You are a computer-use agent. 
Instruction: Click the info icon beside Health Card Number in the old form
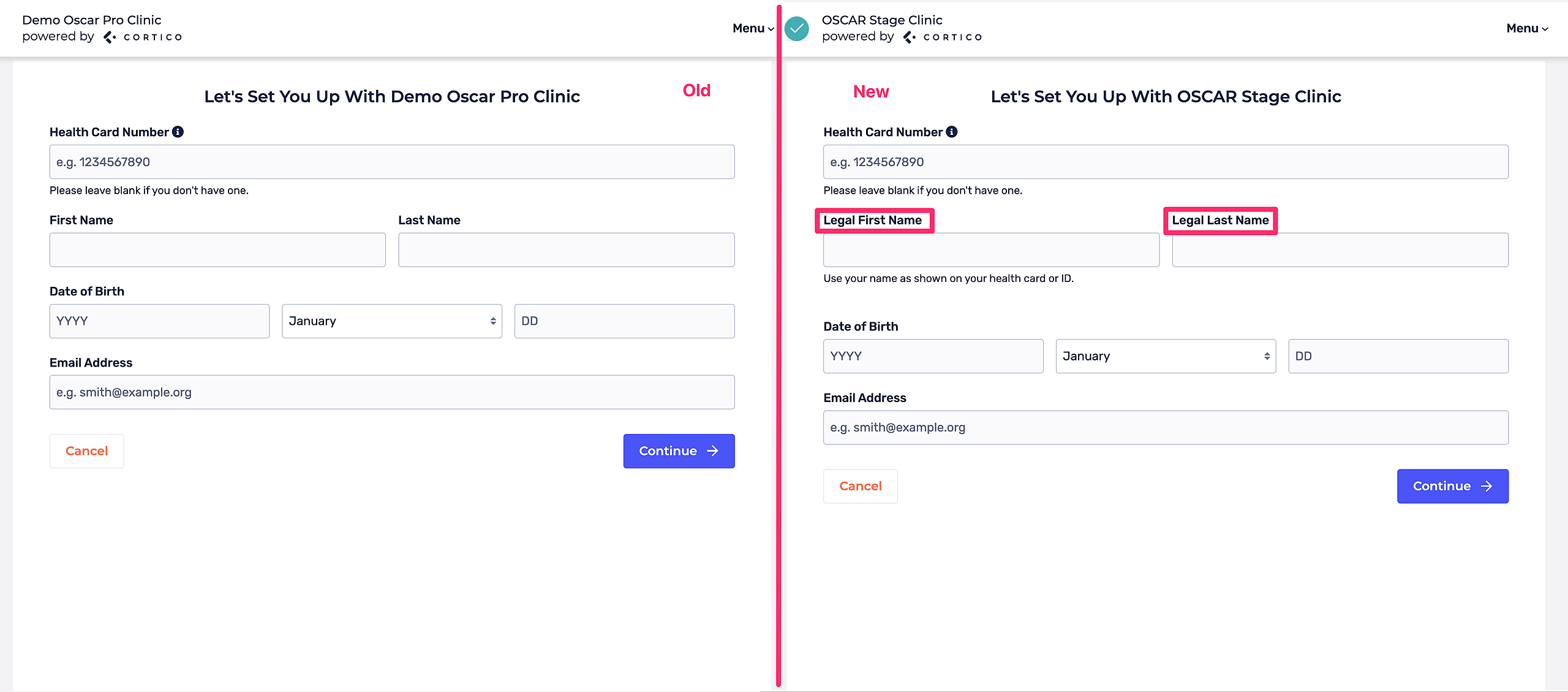[178, 132]
